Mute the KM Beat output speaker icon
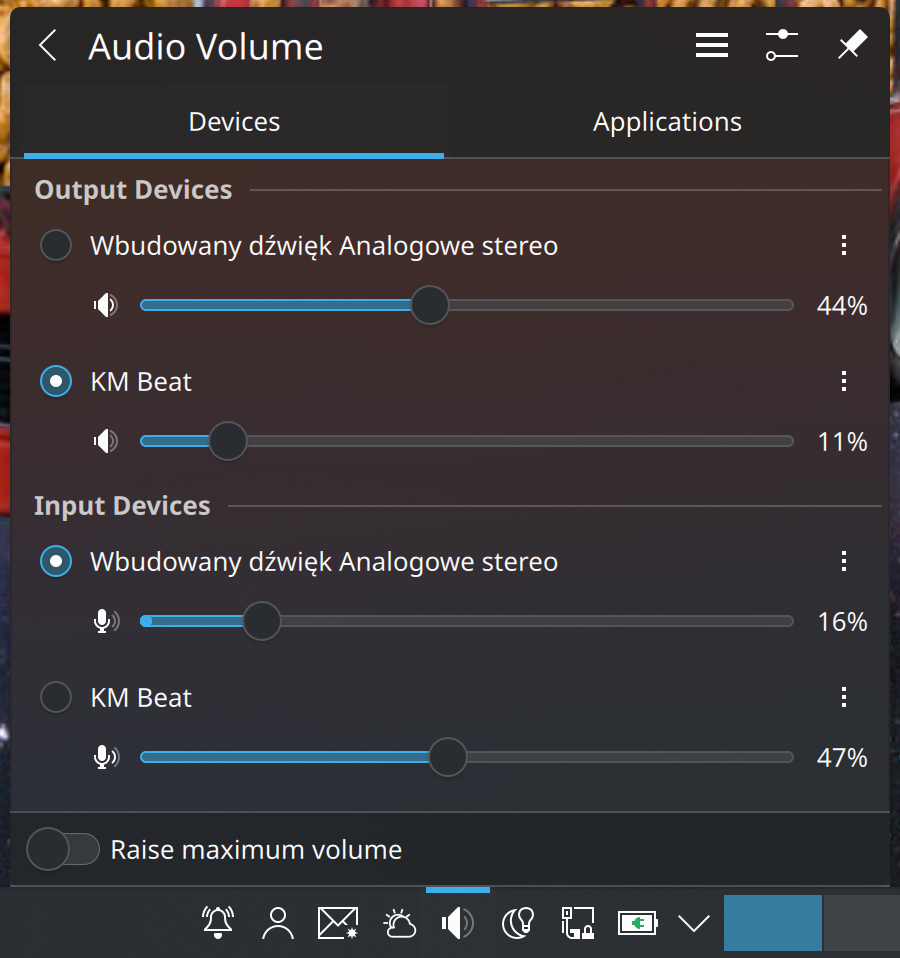 [x=105, y=441]
